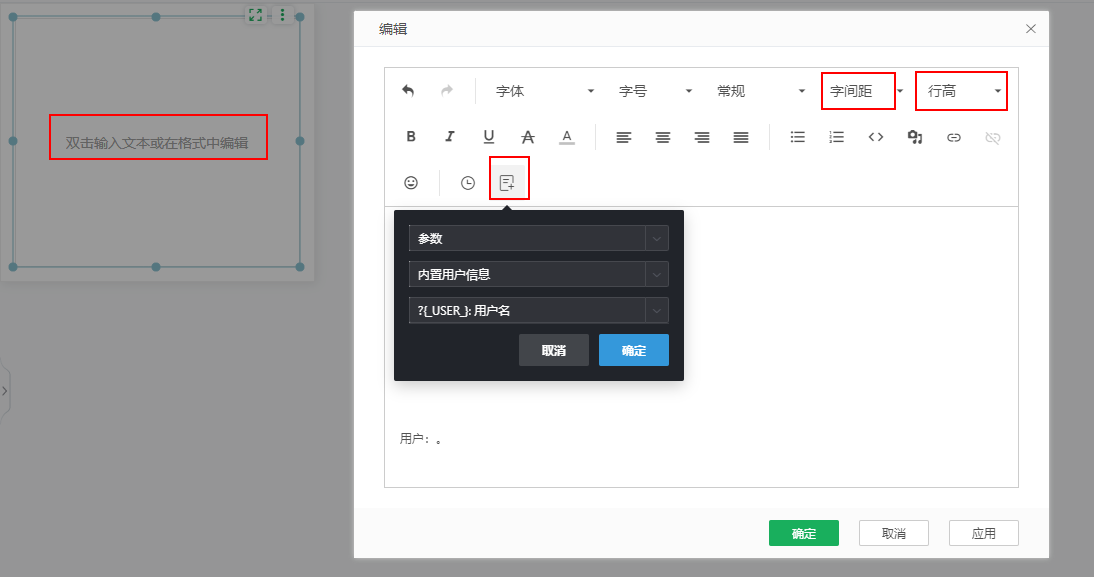Click the unordered list icon
The image size is (1094, 577).
[797, 137]
